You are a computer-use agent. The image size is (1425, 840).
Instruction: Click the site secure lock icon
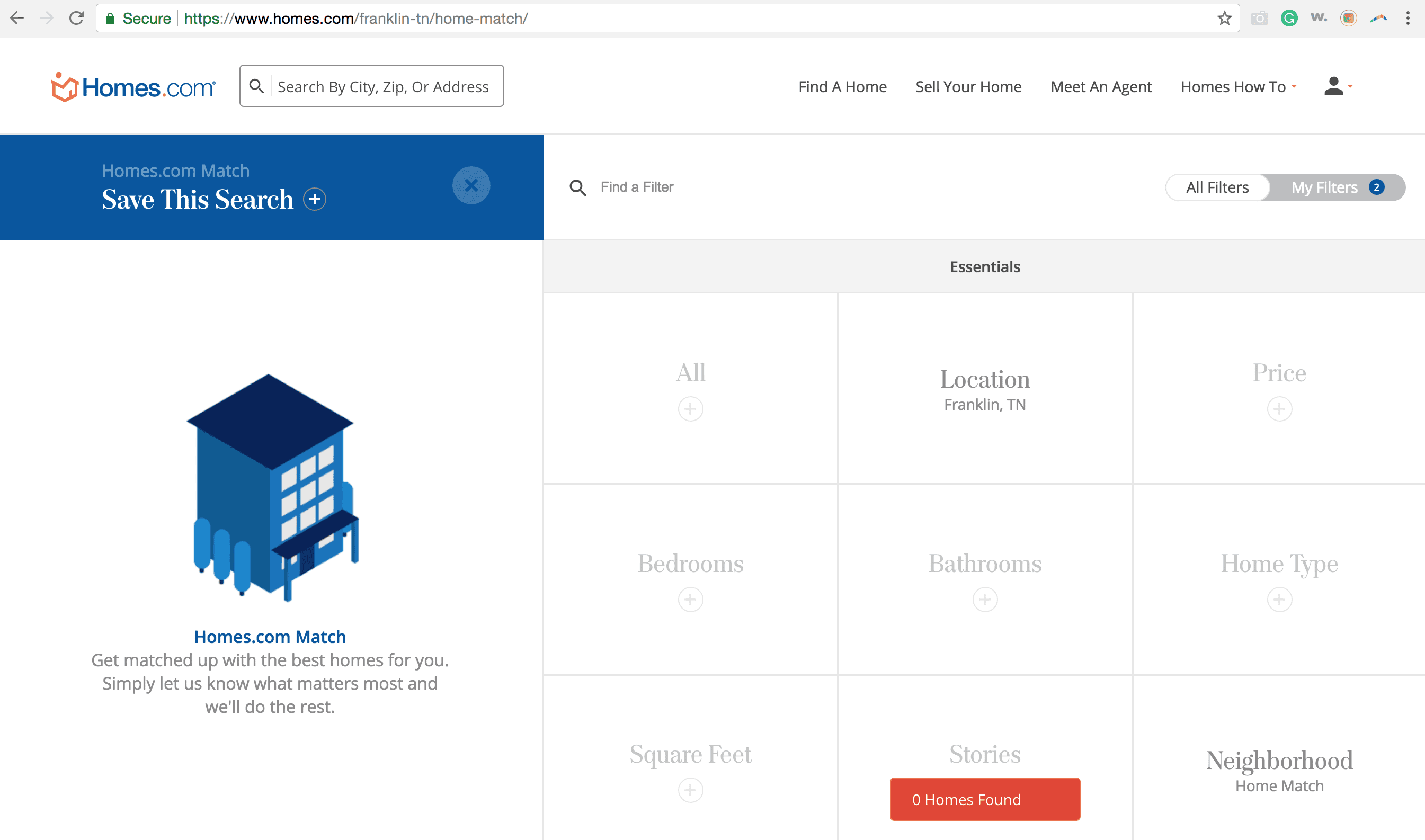110,18
